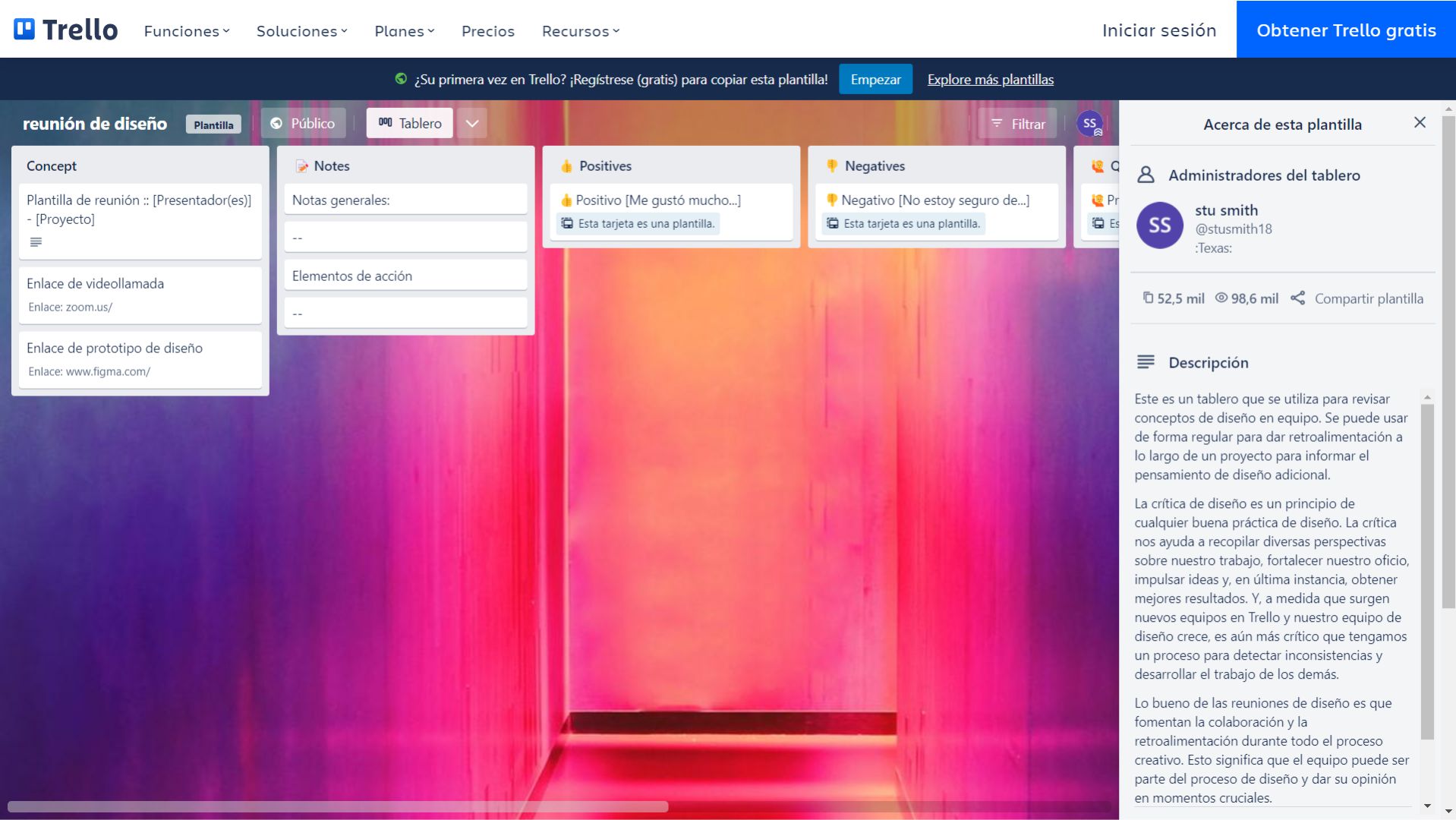Click the filter lines icon in Filtrar
The image size is (1456, 820).
[x=997, y=123]
